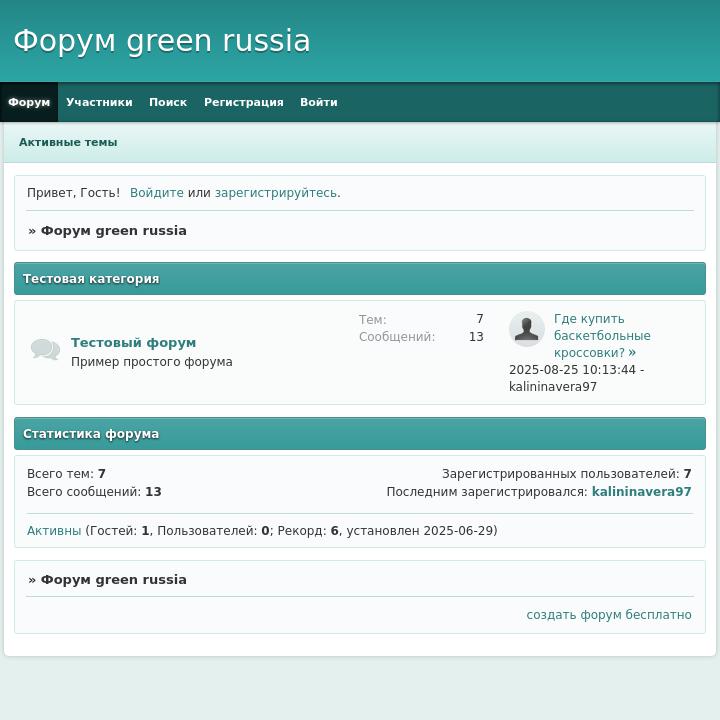Click the зарегистрируйтесь link in the greeting
Viewport: 720px width, 720px height.
point(275,193)
